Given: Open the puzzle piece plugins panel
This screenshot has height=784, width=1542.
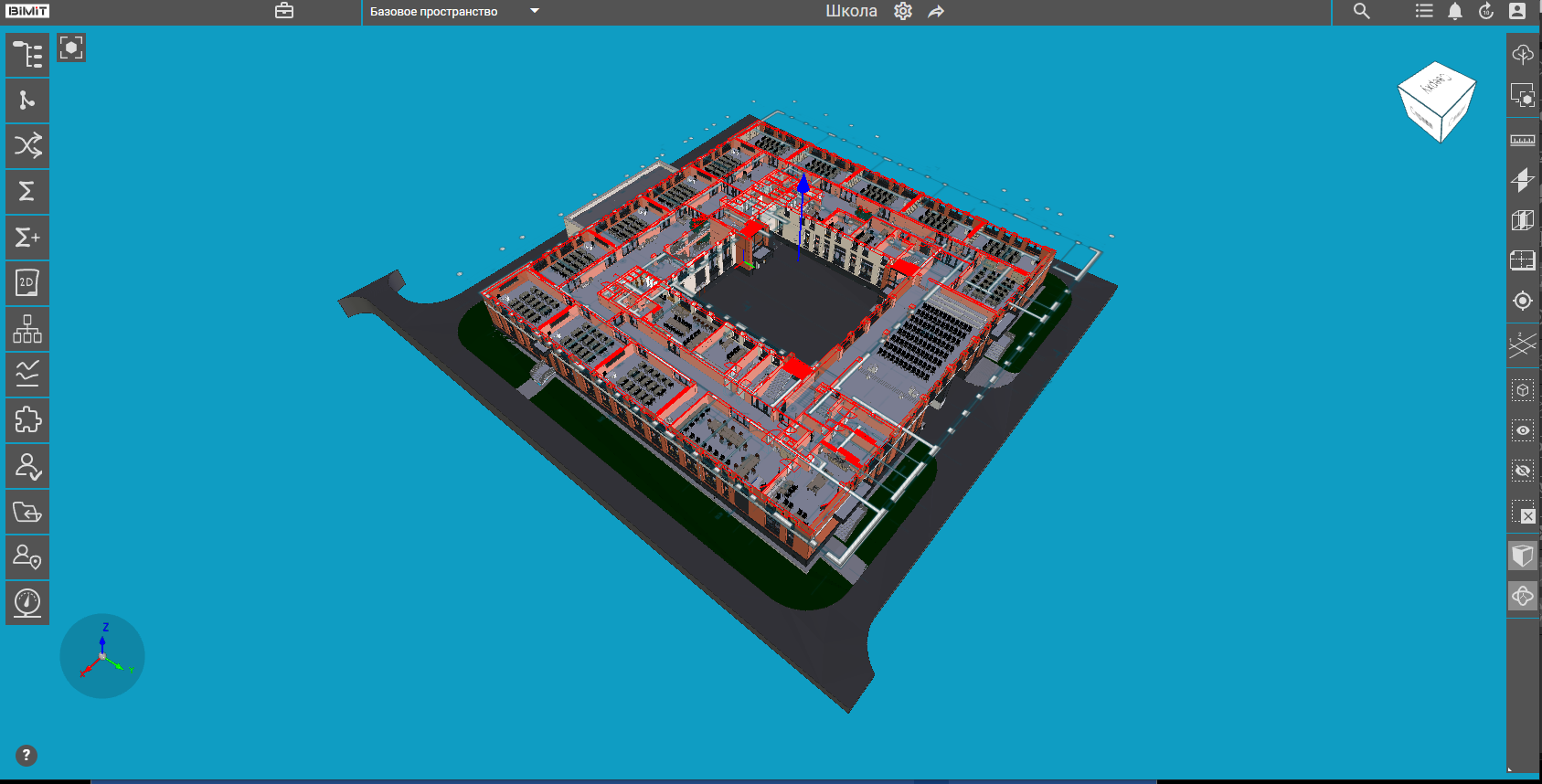Looking at the screenshot, I should click(27, 420).
